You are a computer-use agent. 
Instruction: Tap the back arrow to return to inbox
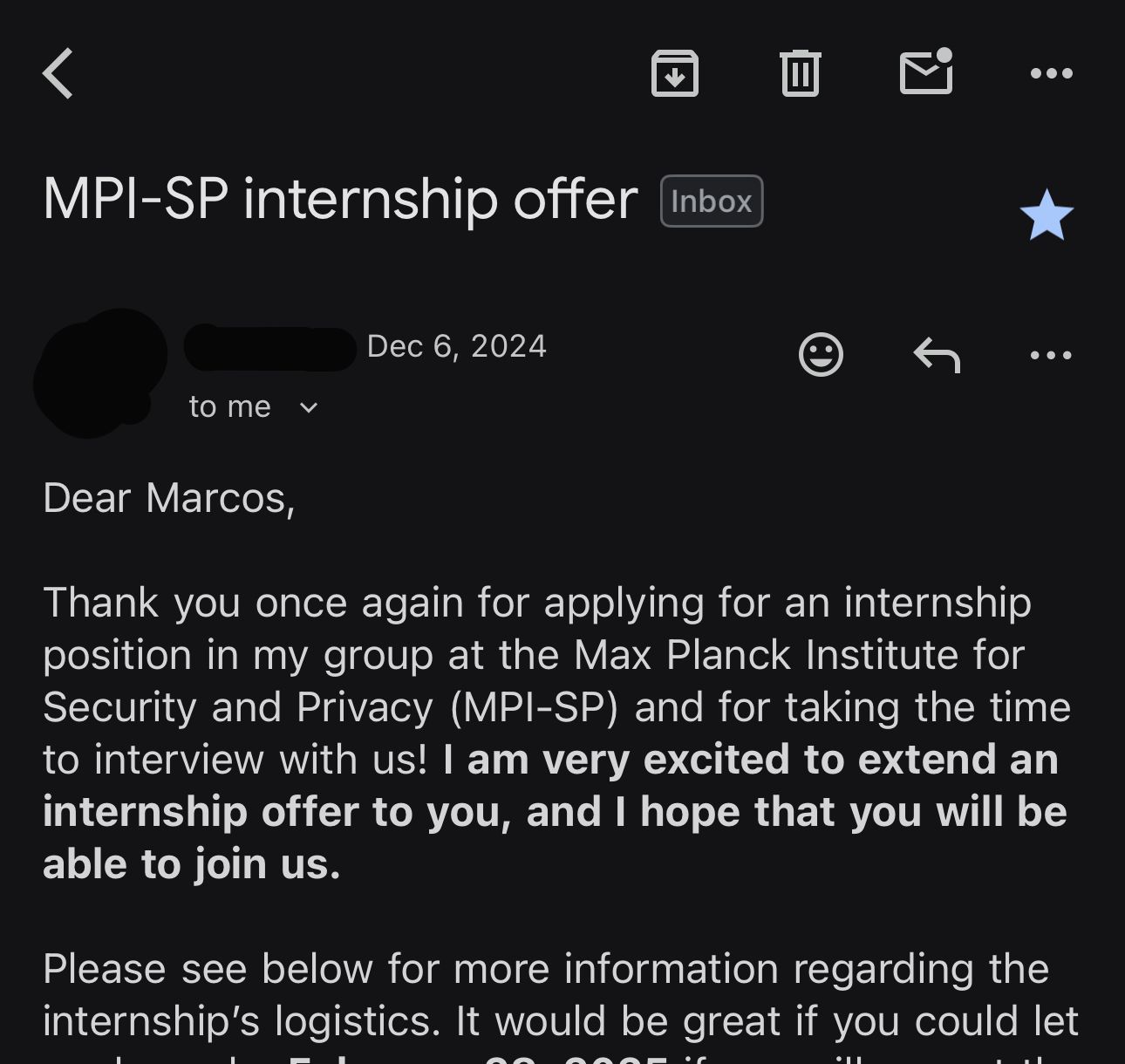click(x=58, y=73)
